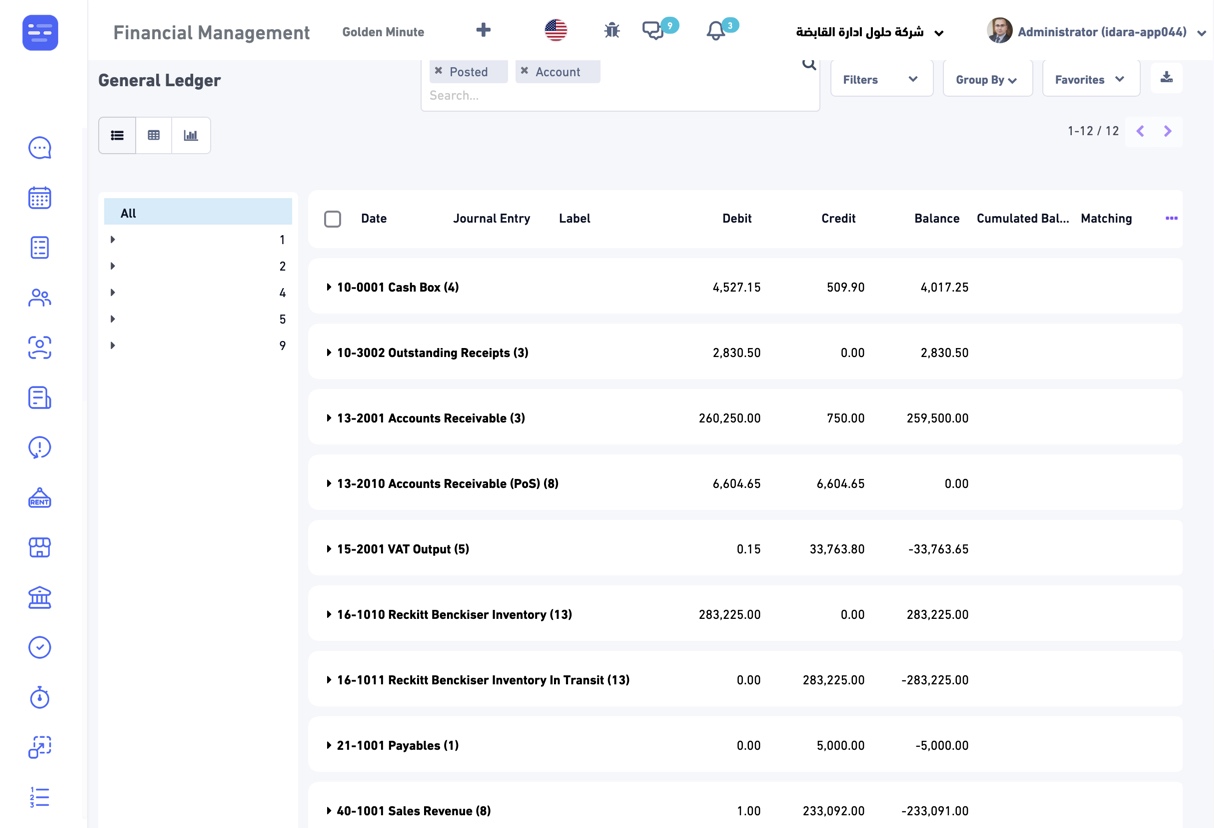Viewport: 1214px width, 828px height.
Task: Download the ledger using the export icon
Action: pyautogui.click(x=1166, y=78)
